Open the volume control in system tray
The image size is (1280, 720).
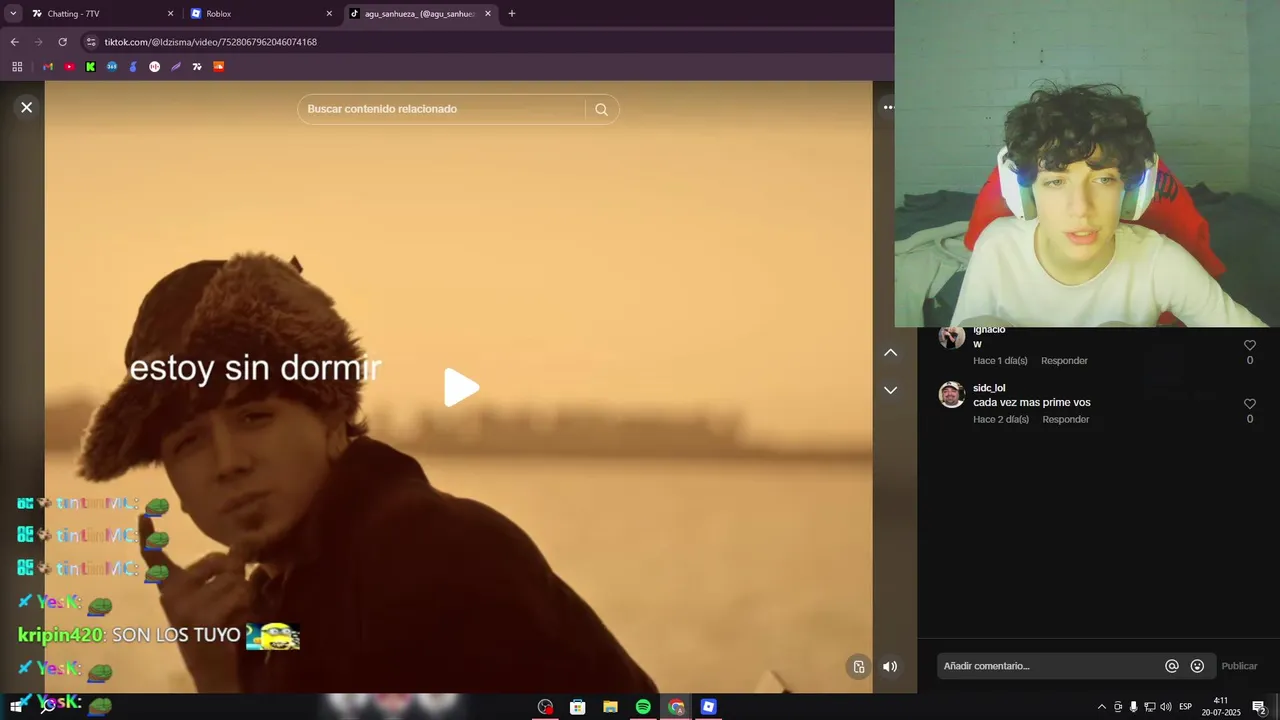pyautogui.click(x=1165, y=707)
